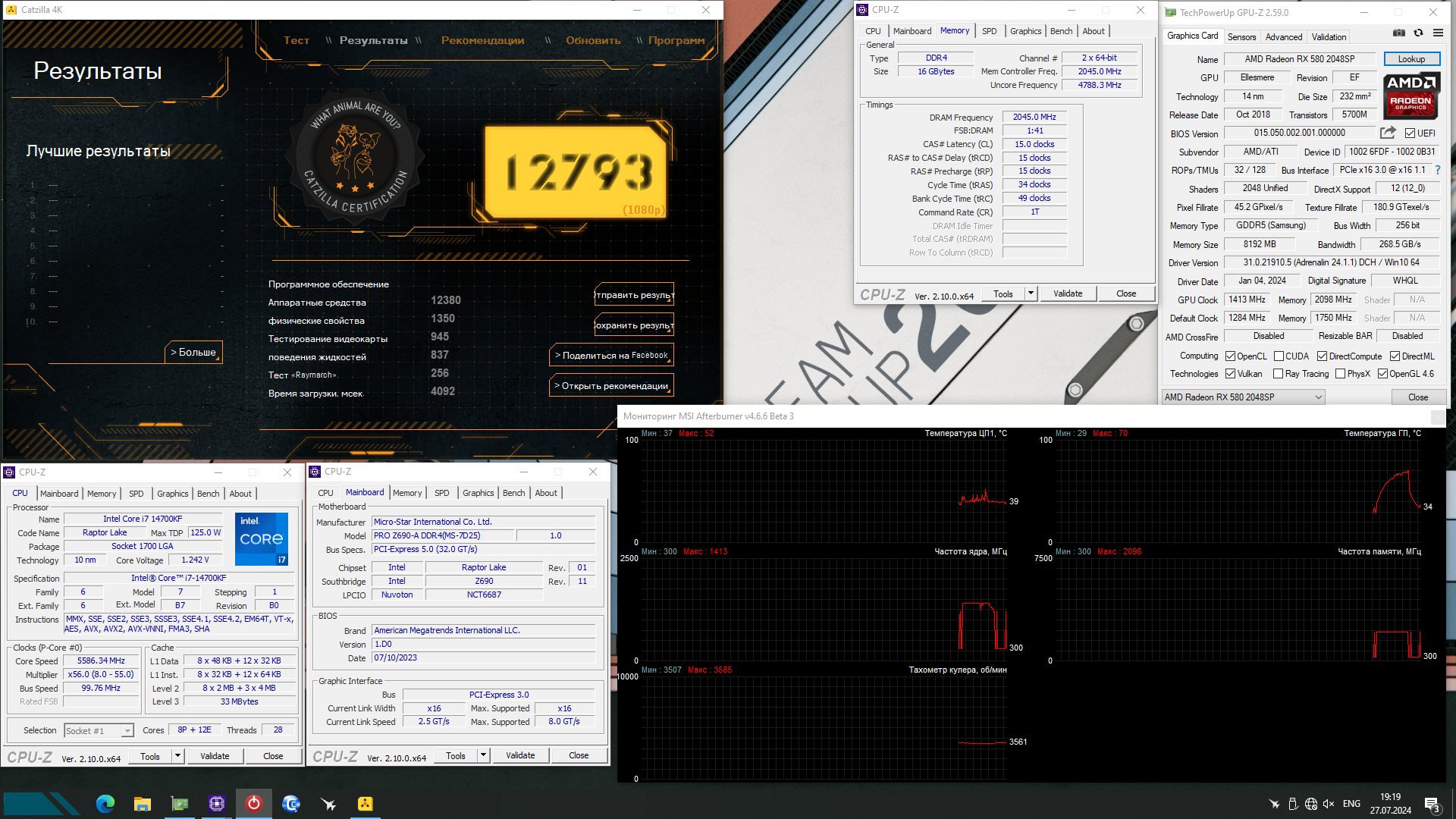Open File Explorer from the taskbar
Screen dimensions: 1456x819
142,803
